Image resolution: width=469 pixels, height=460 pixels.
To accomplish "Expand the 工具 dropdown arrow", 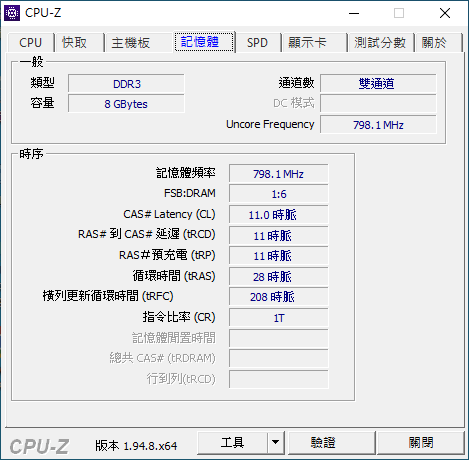I will [275, 443].
